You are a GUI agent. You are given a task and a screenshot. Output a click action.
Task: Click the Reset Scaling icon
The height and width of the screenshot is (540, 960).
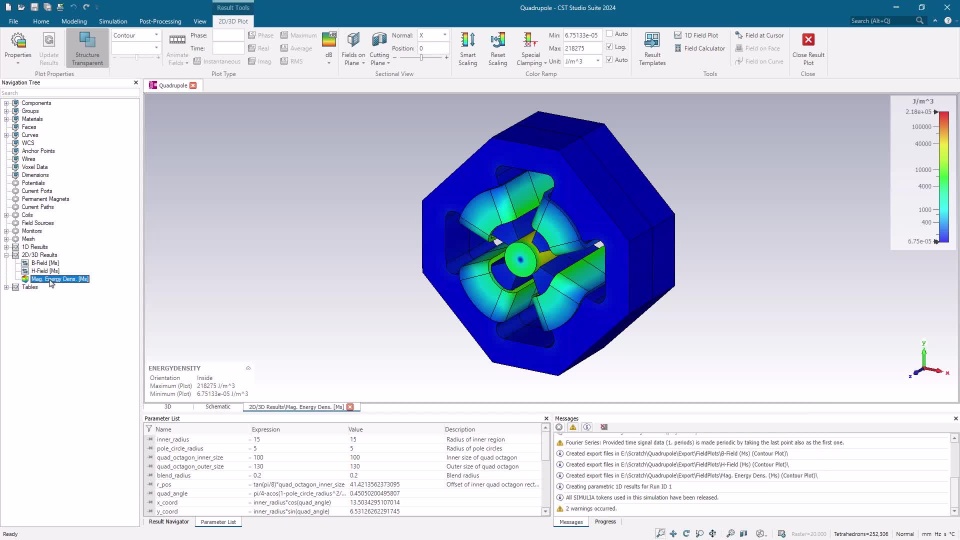tap(498, 48)
